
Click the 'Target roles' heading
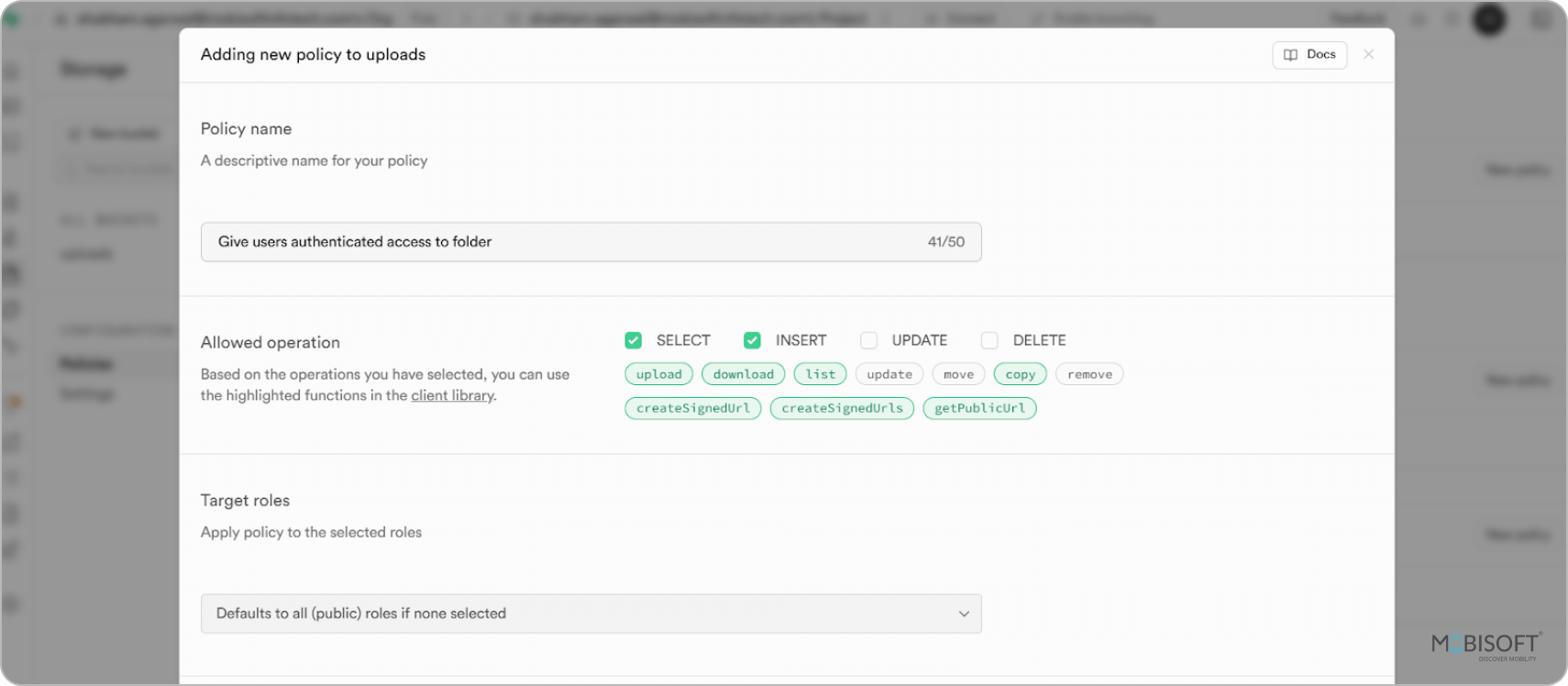pyautogui.click(x=245, y=501)
